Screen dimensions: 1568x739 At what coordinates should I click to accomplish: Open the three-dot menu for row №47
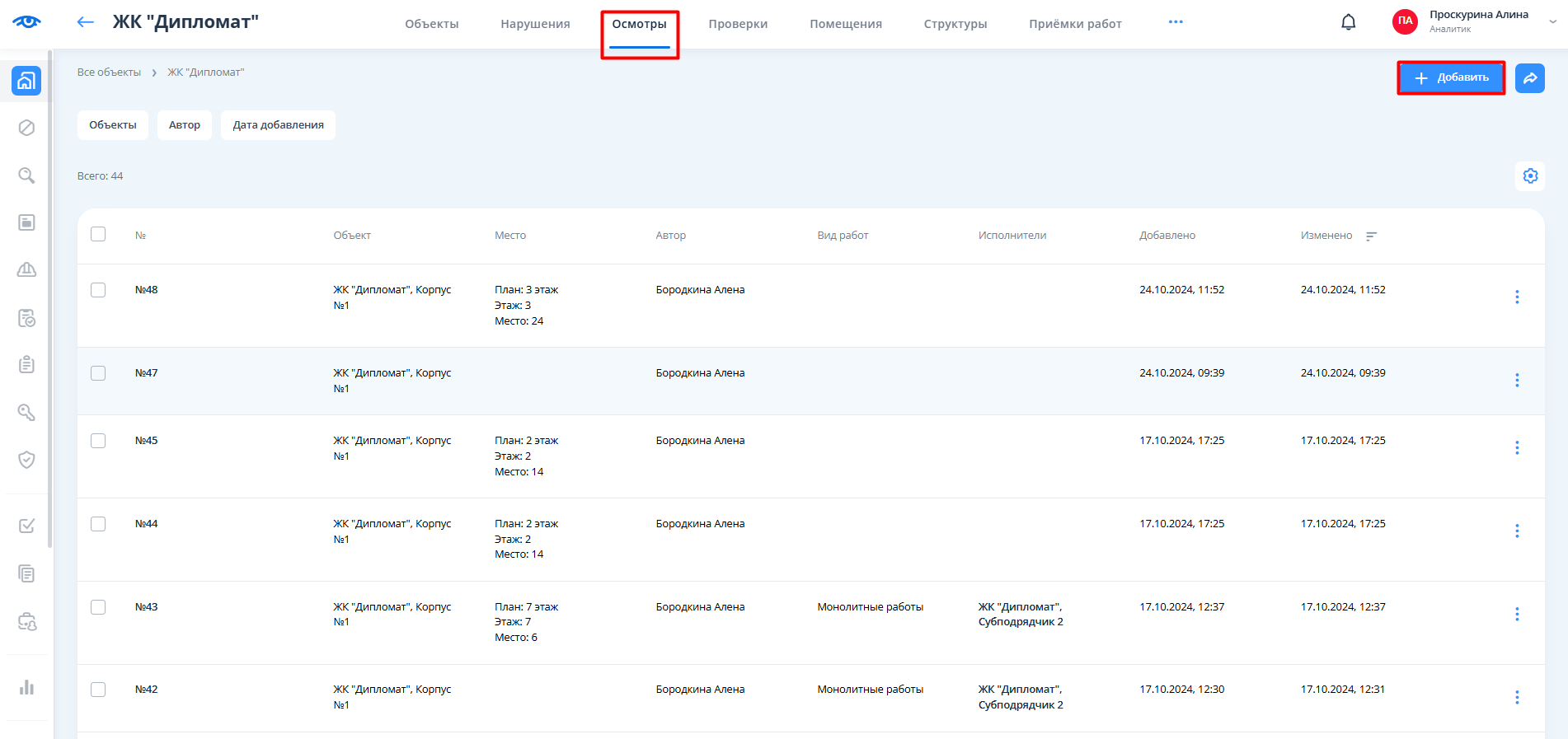point(1517,380)
